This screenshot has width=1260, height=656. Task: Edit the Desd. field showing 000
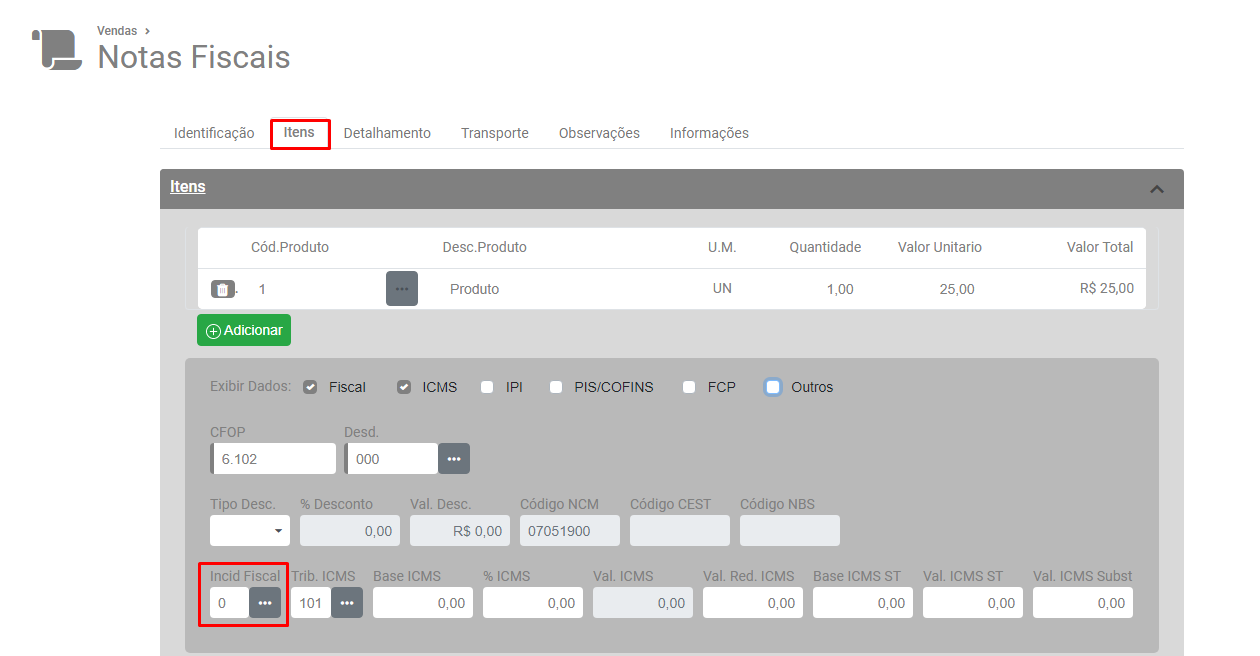pos(391,458)
